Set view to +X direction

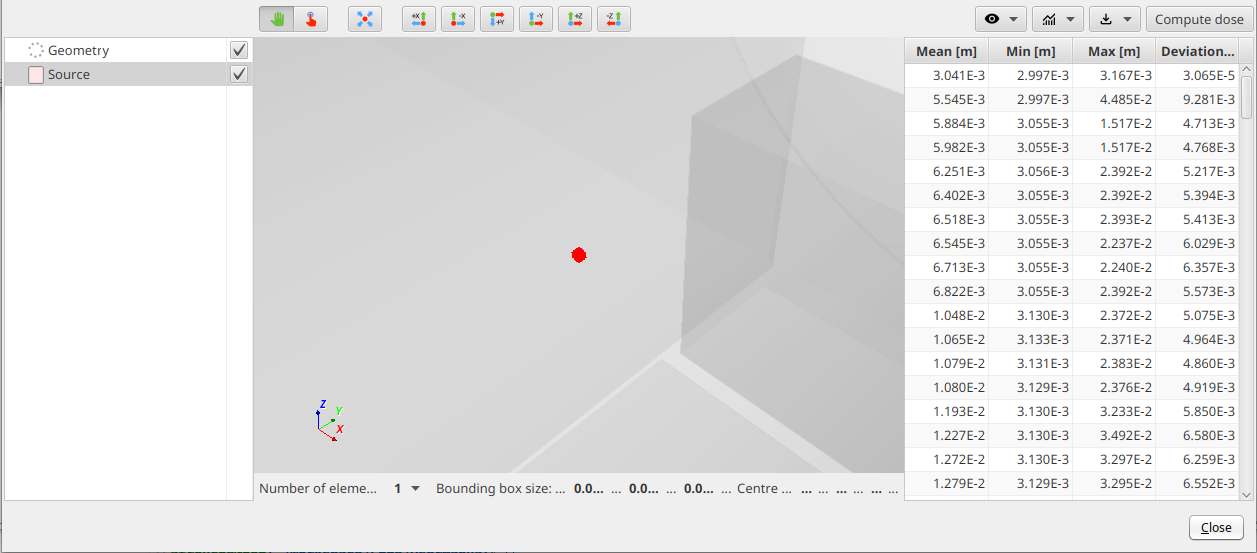(419, 19)
